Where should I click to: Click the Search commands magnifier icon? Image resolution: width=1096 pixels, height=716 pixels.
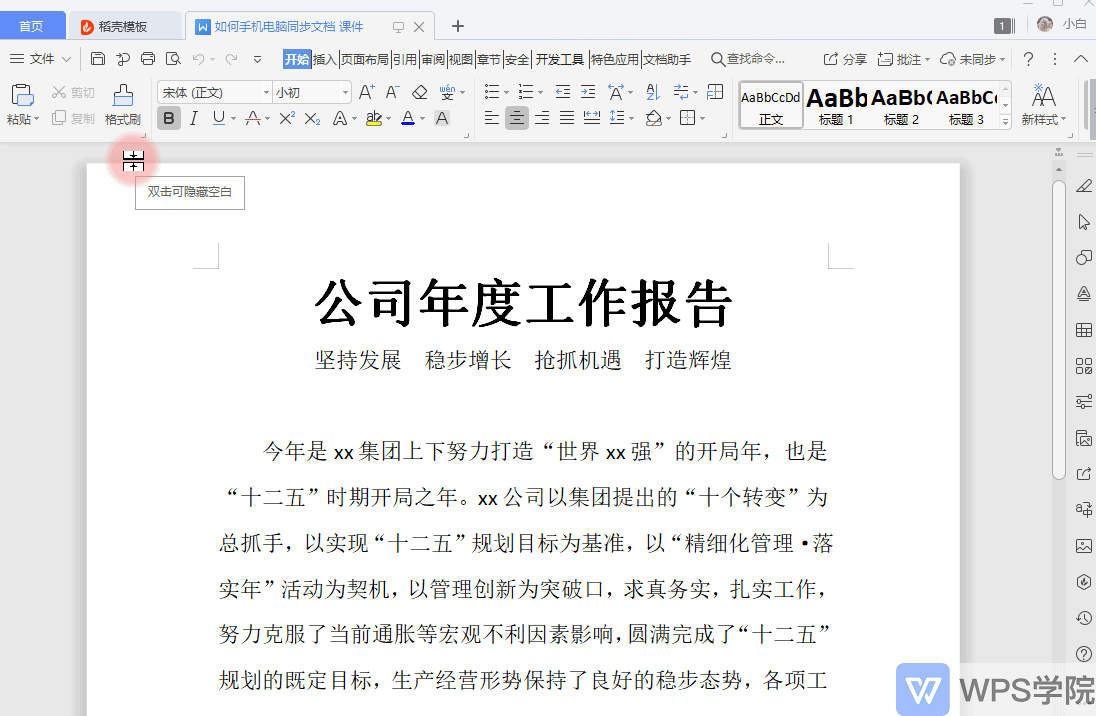pos(717,59)
